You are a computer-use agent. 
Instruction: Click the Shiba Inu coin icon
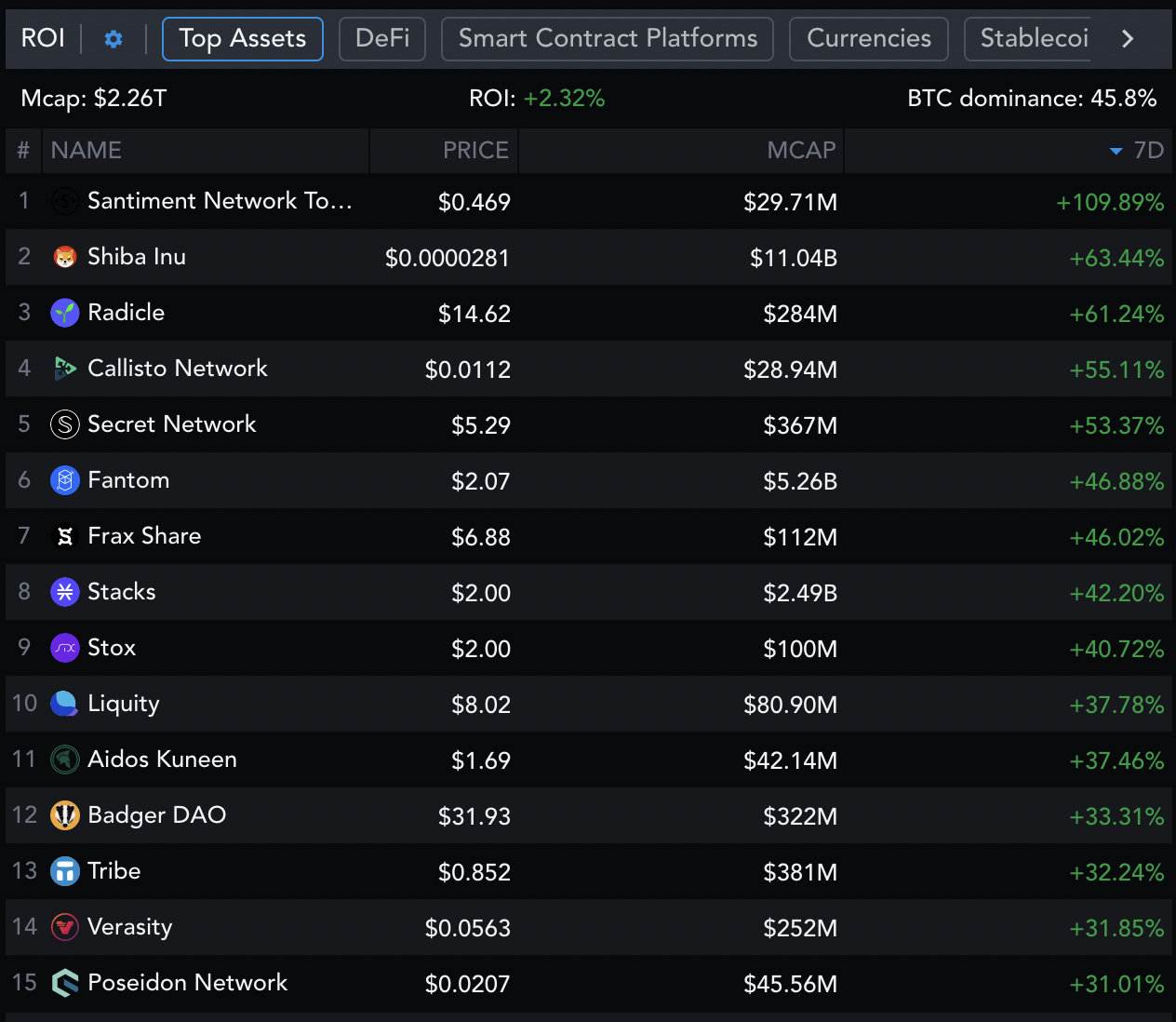pos(64,257)
